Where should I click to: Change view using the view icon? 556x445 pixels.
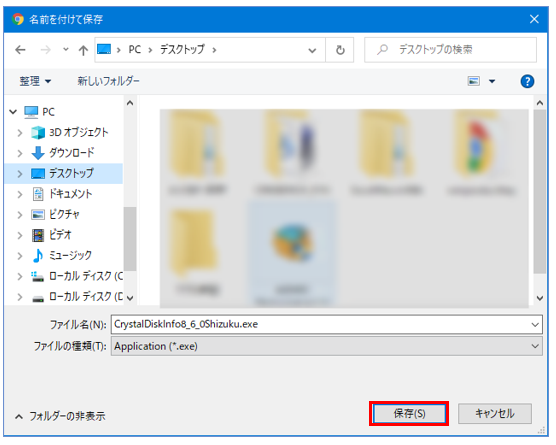473,82
